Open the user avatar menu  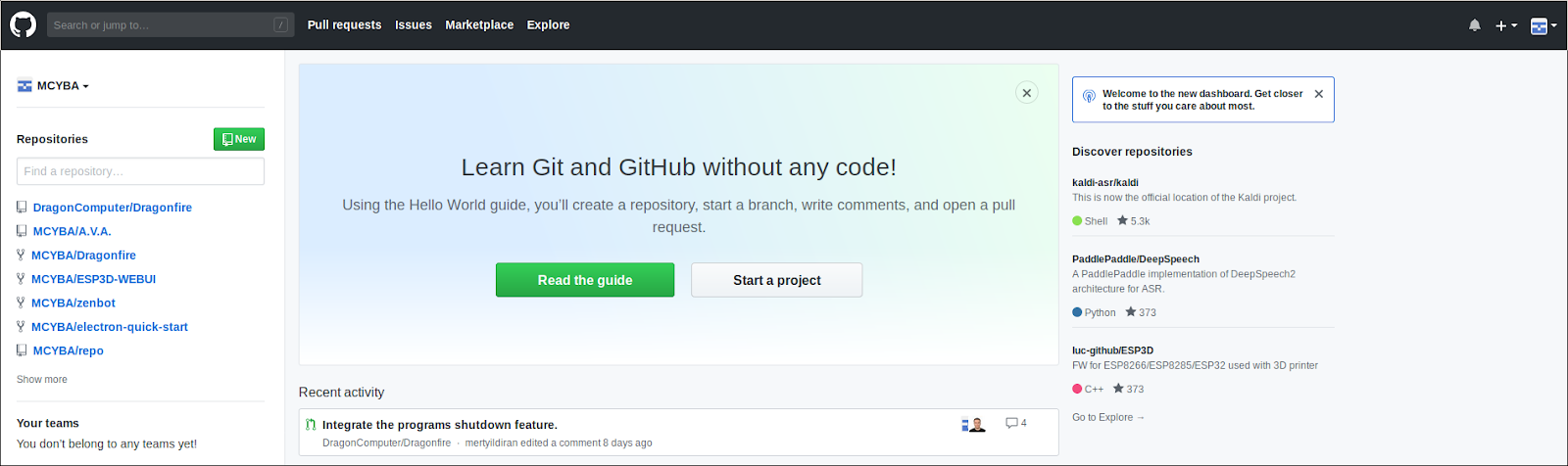1543,25
